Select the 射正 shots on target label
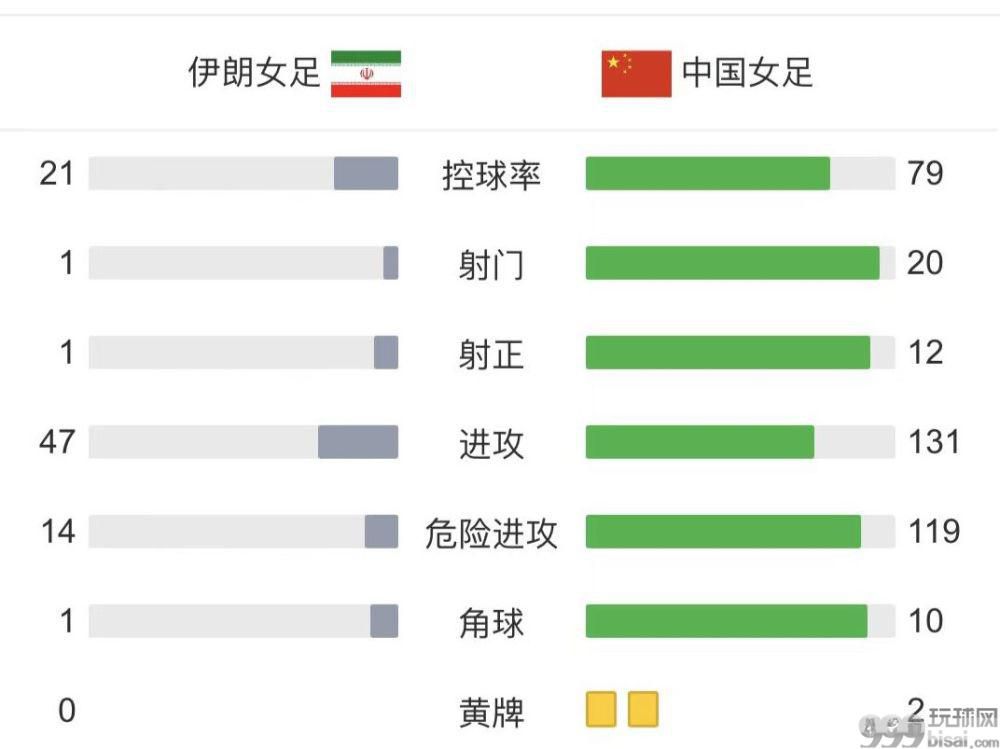The height and width of the screenshot is (749, 1000). [x=491, y=354]
